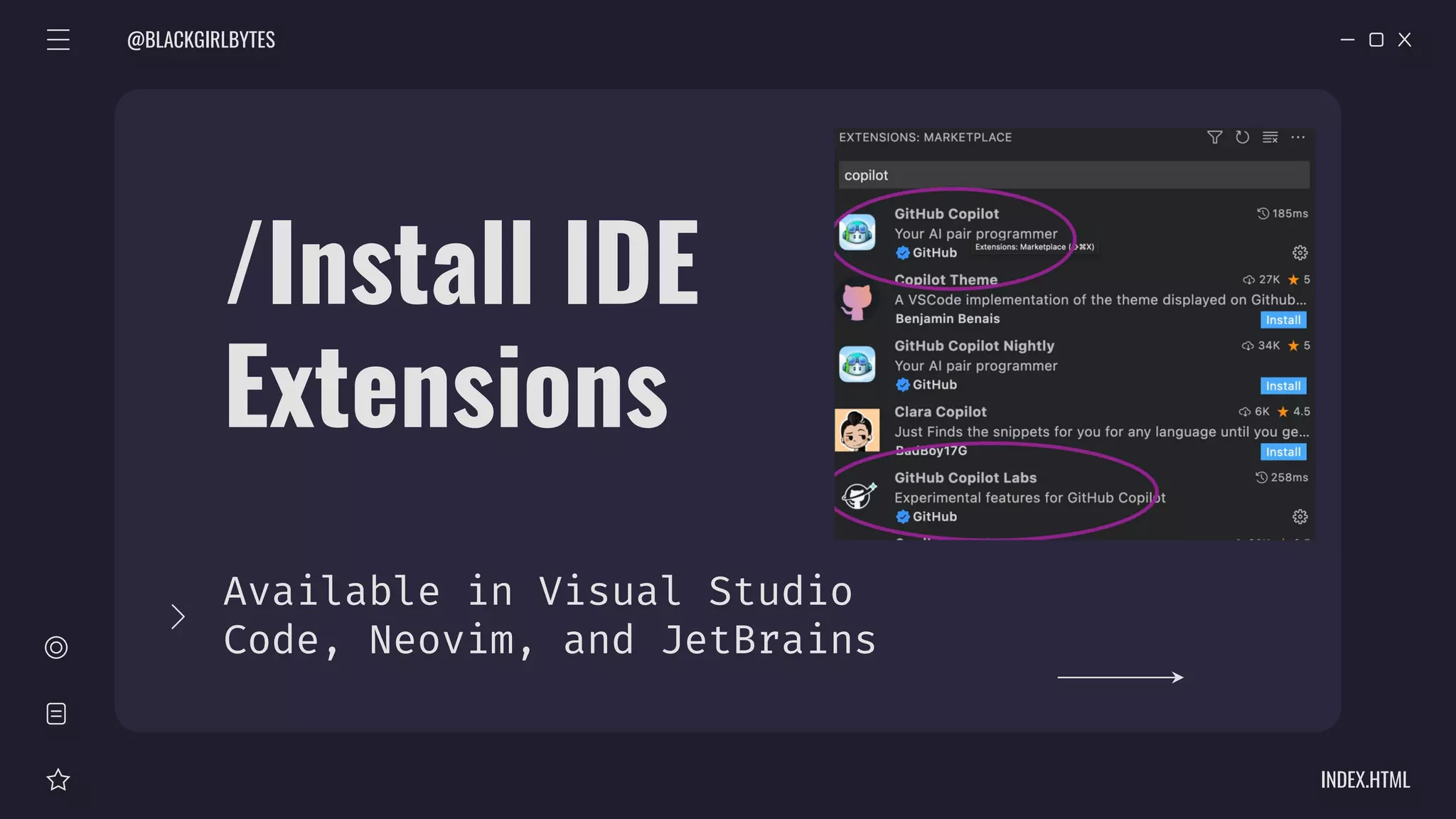Click the circular target sidebar icon
Image resolution: width=1456 pixels, height=819 pixels.
[x=56, y=647]
